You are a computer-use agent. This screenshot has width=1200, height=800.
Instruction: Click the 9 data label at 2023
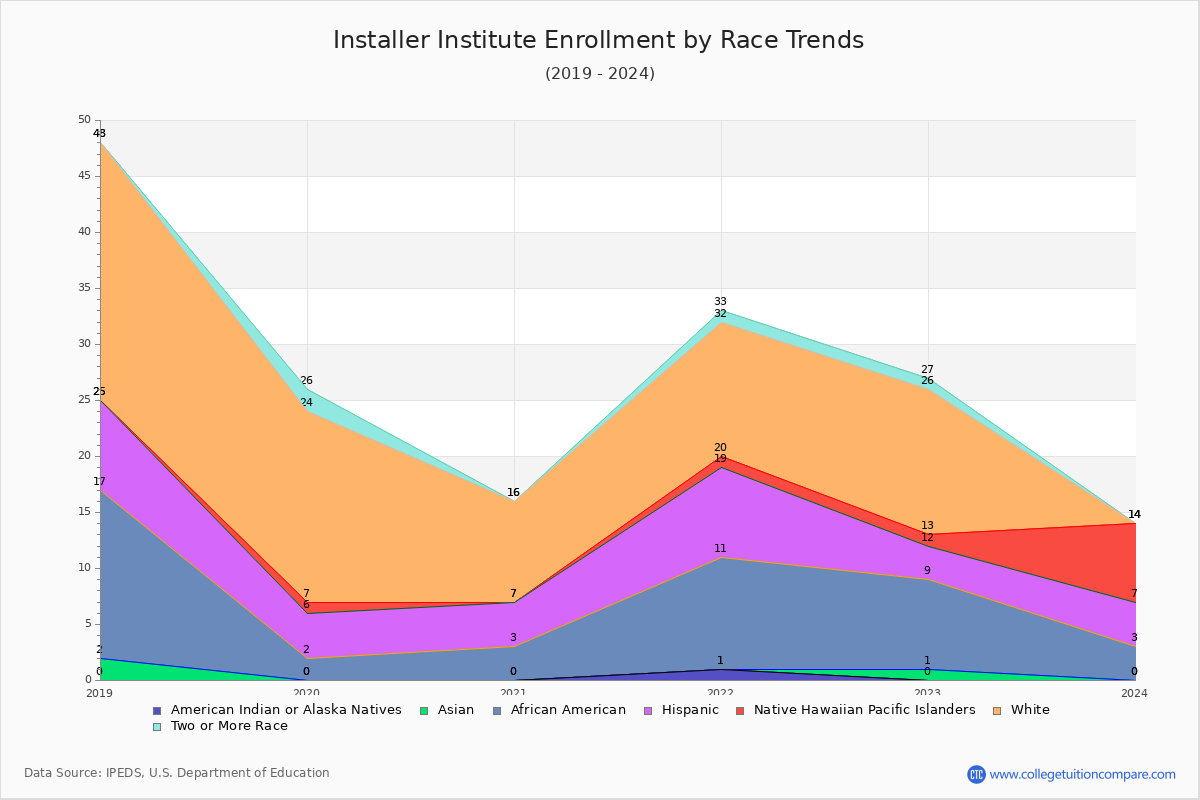pyautogui.click(x=927, y=571)
